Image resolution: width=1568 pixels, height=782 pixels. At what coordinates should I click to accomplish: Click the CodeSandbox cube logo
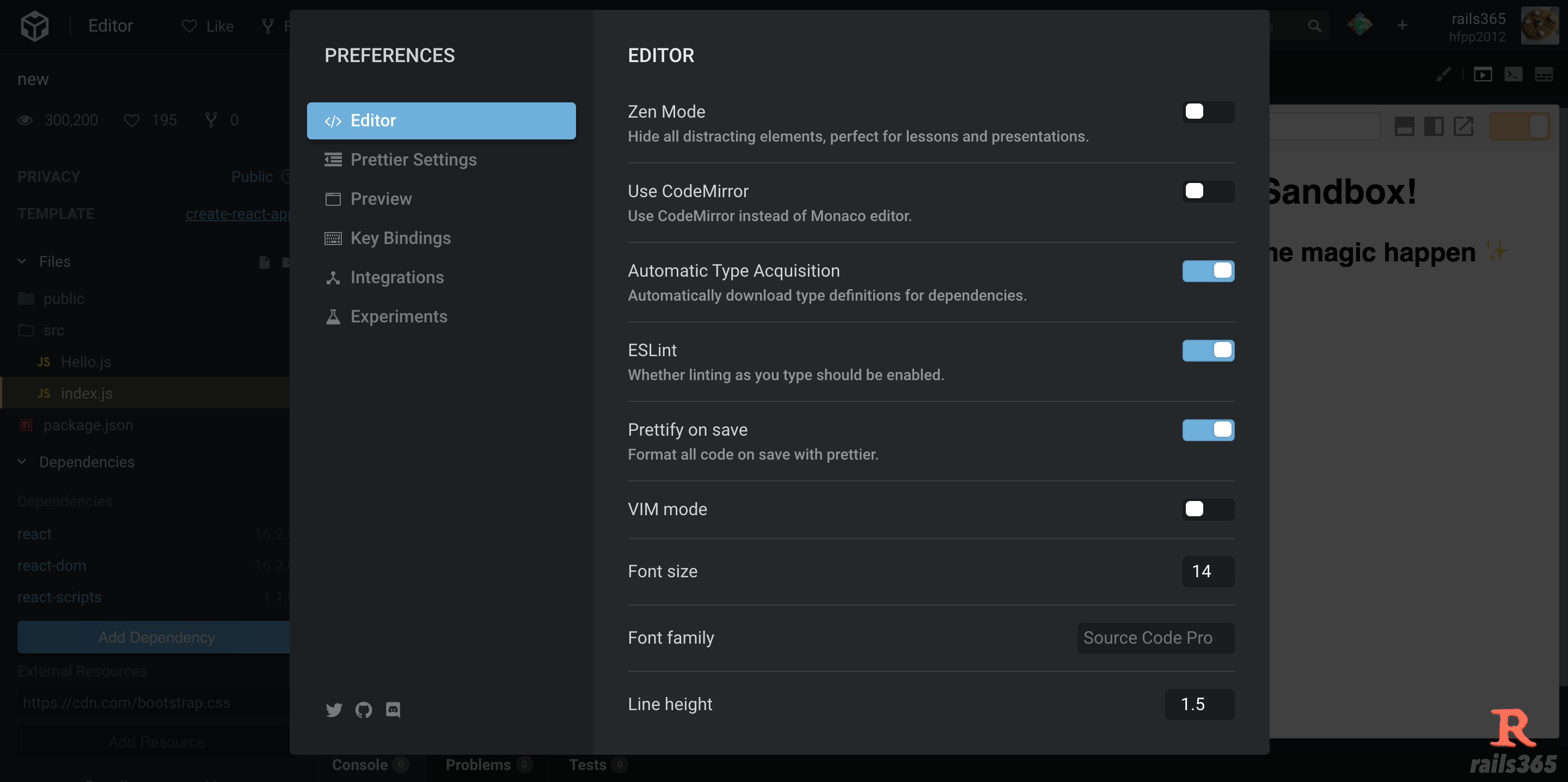click(x=35, y=26)
